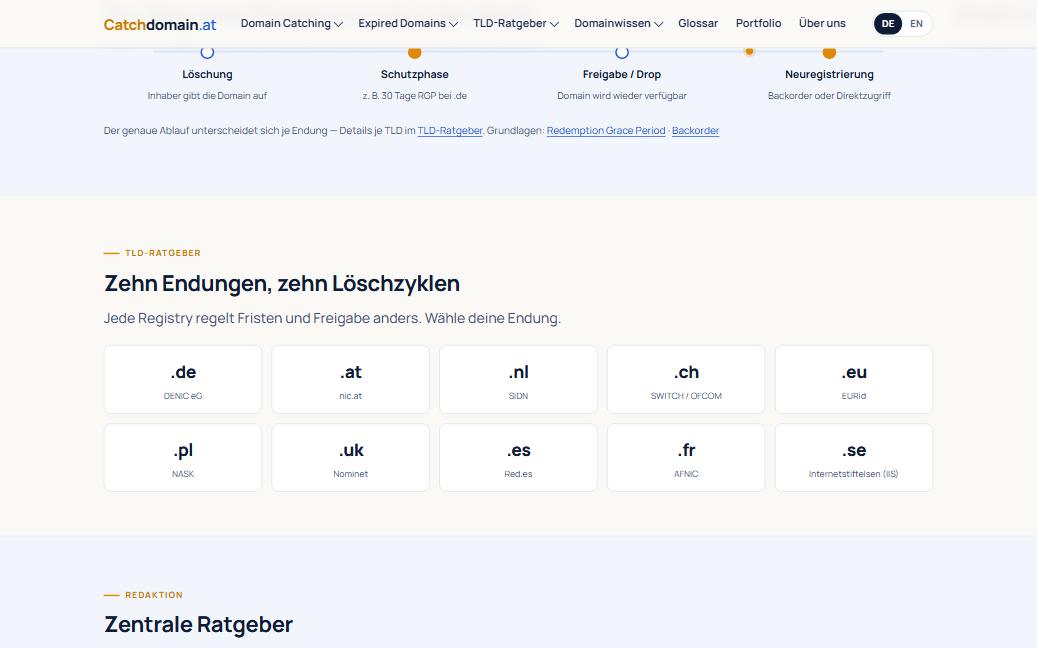
Task: Select the .at nic.at card
Action: 351,380
